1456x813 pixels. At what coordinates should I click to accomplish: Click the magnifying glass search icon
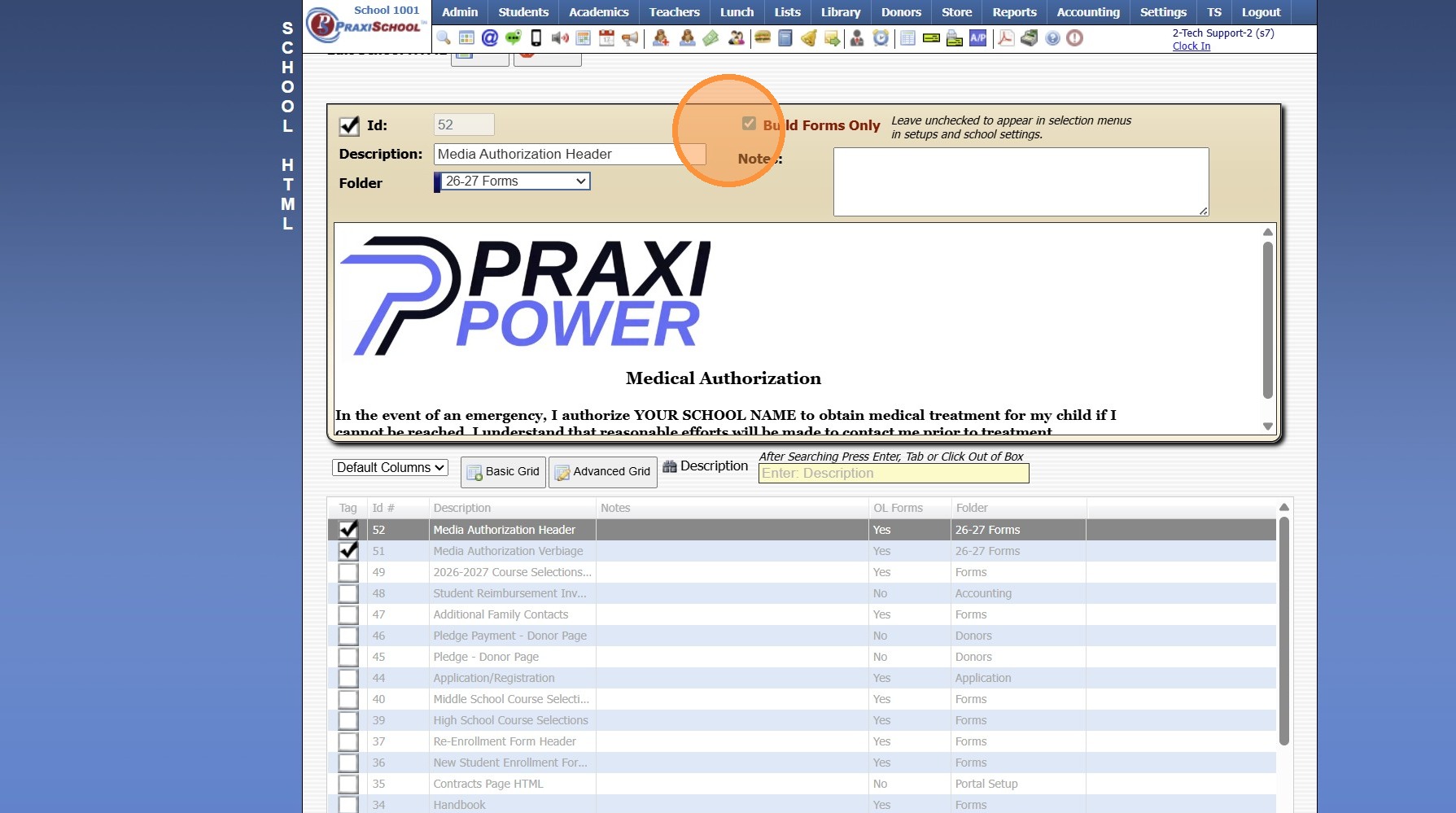[444, 38]
